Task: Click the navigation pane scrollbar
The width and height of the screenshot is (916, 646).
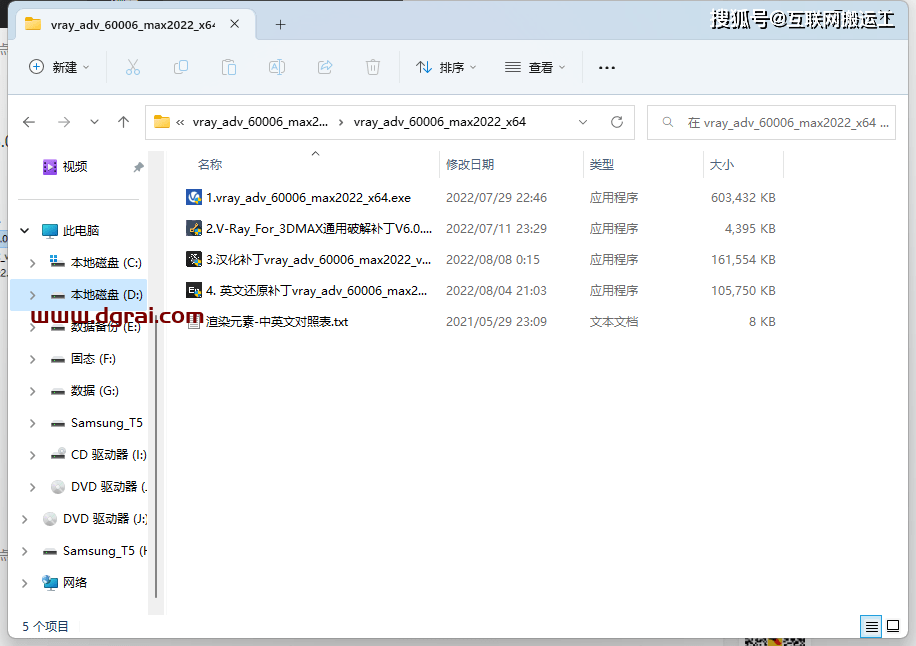Action: tap(156, 456)
